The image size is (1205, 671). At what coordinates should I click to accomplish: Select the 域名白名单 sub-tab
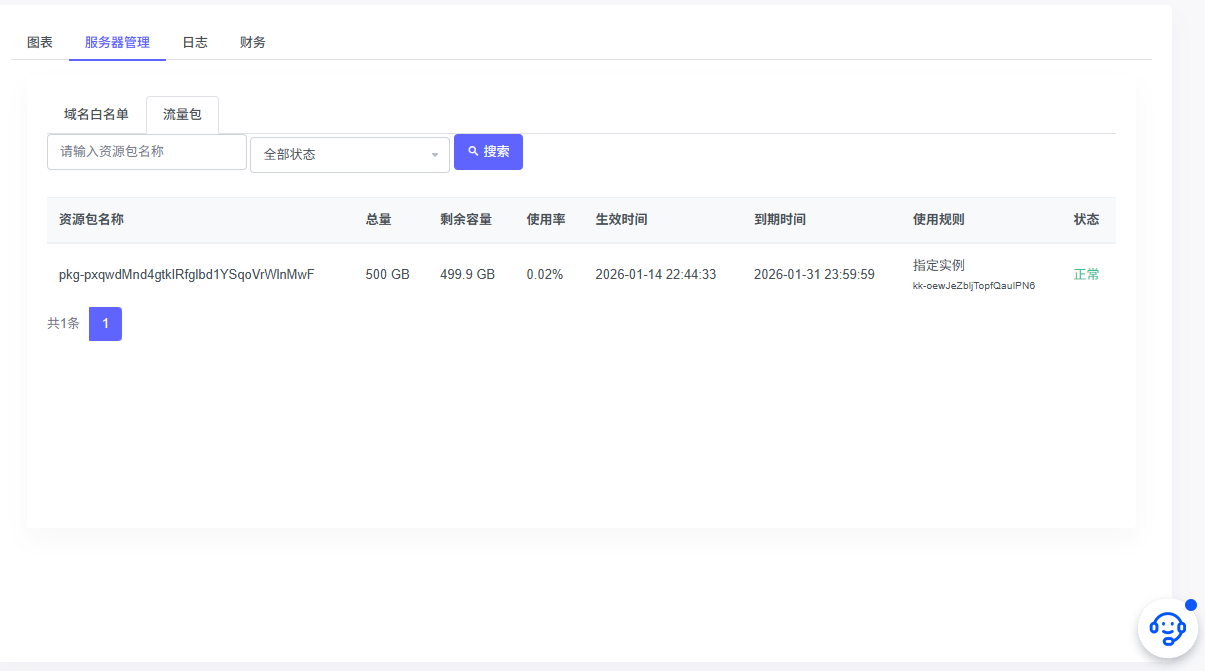[97, 114]
